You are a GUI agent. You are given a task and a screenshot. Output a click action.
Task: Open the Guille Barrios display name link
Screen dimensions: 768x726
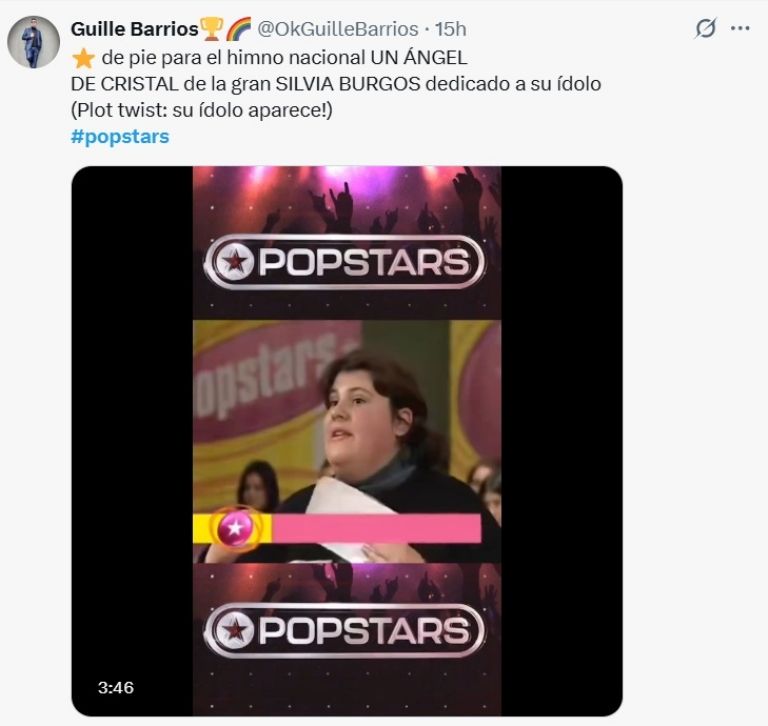pyautogui.click(x=134, y=29)
